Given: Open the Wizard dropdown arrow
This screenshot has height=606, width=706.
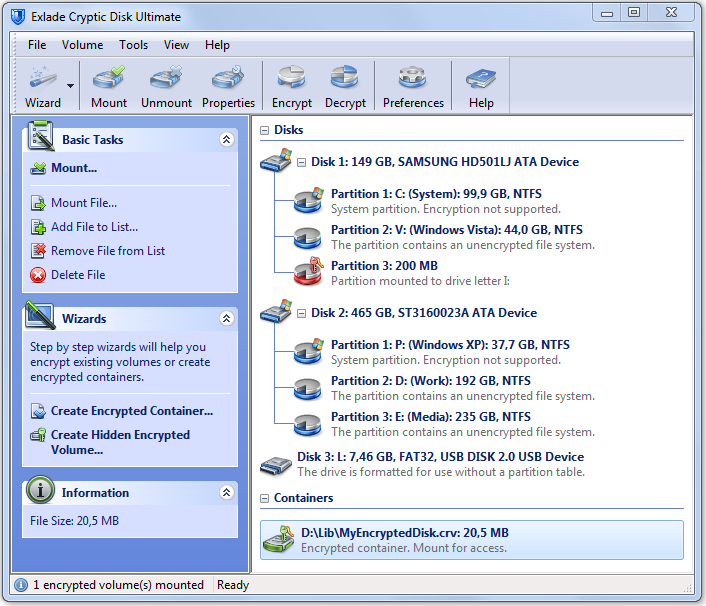Looking at the screenshot, I should click(71, 87).
